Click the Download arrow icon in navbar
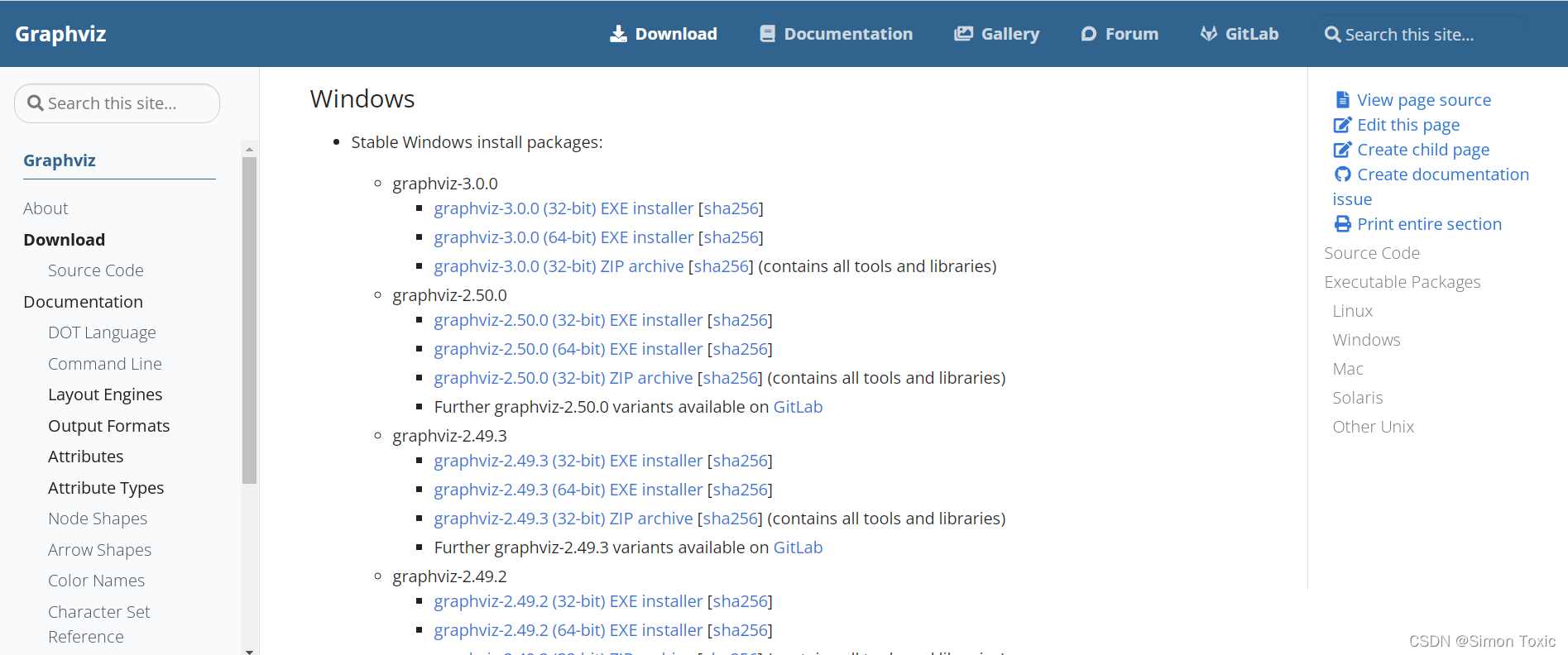Viewport: 1568px width, 655px height. 618,34
